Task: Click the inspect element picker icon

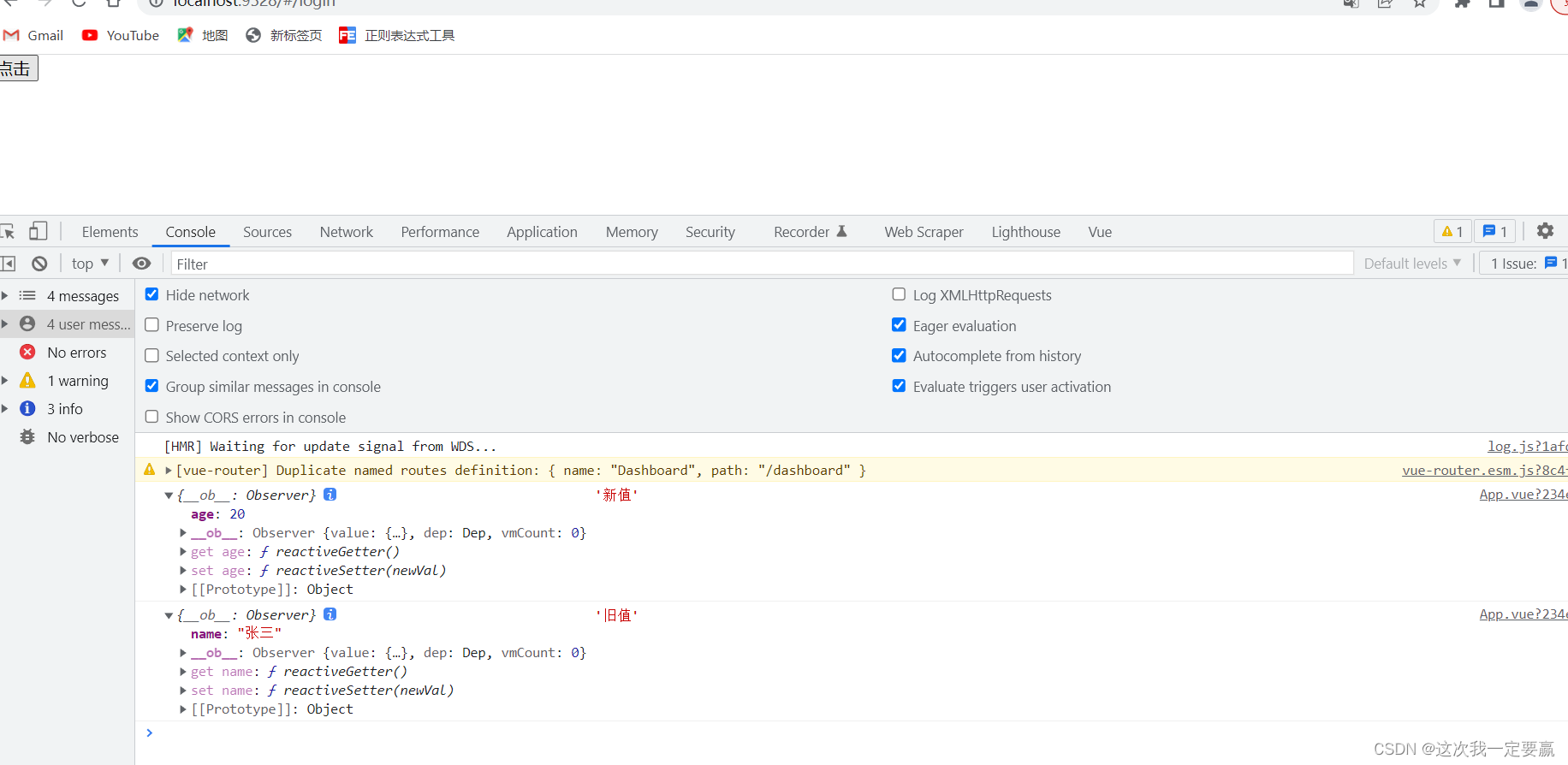Action: pyautogui.click(x=9, y=231)
